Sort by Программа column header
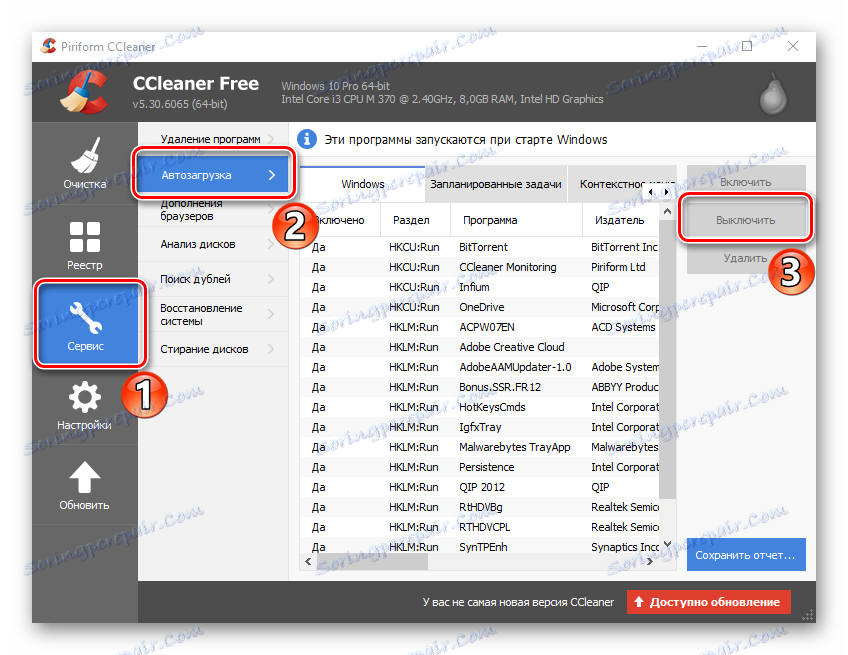The height and width of the screenshot is (655, 848). [516, 220]
